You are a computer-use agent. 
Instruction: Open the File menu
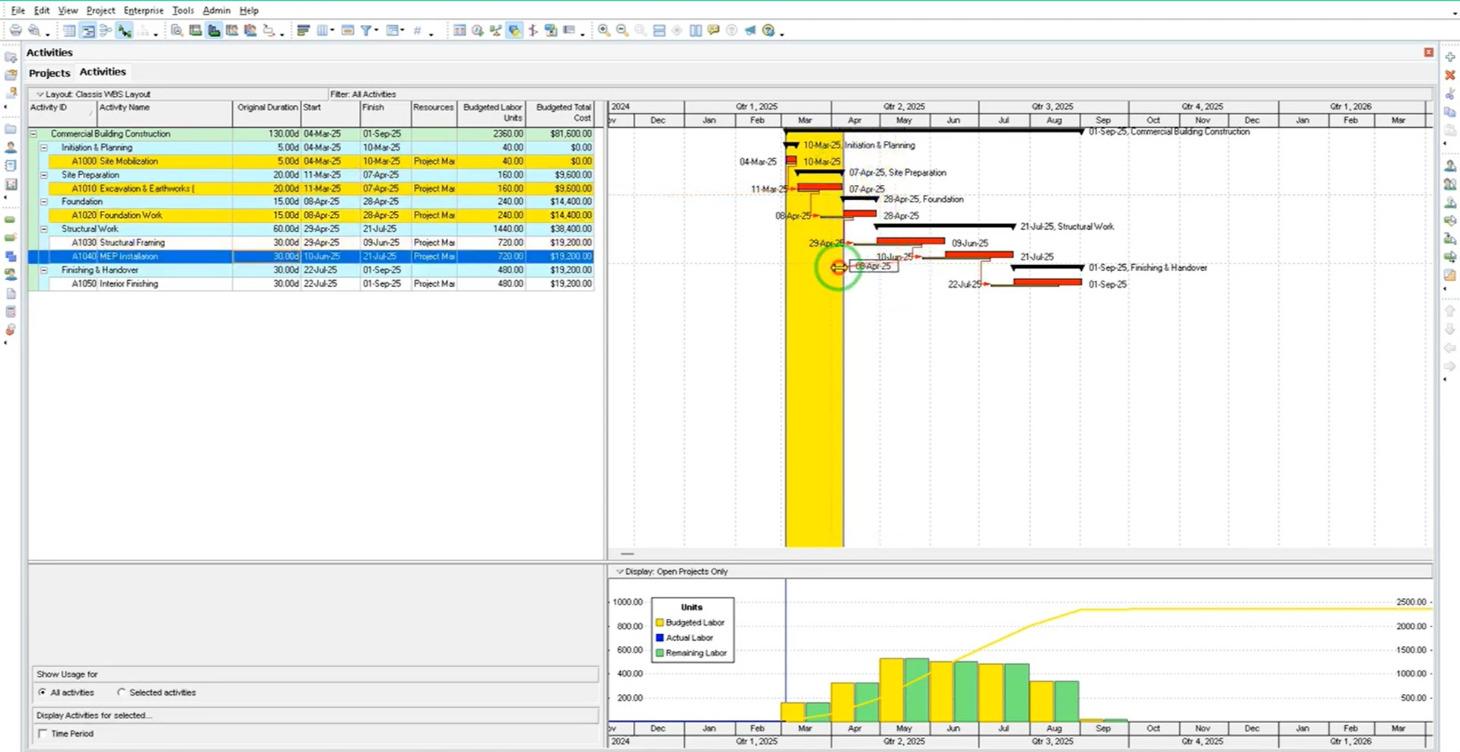click(x=18, y=10)
